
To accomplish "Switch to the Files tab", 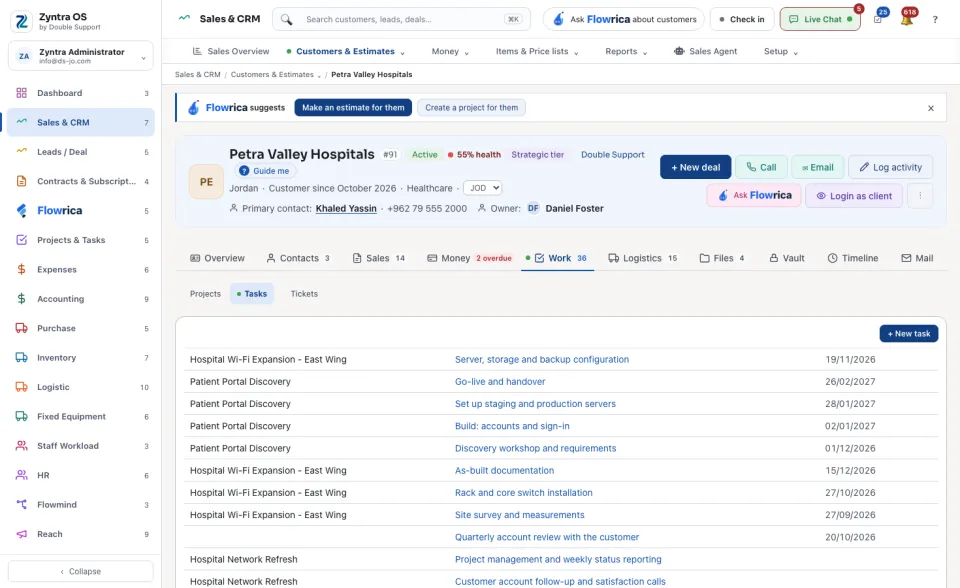I will pos(722,258).
